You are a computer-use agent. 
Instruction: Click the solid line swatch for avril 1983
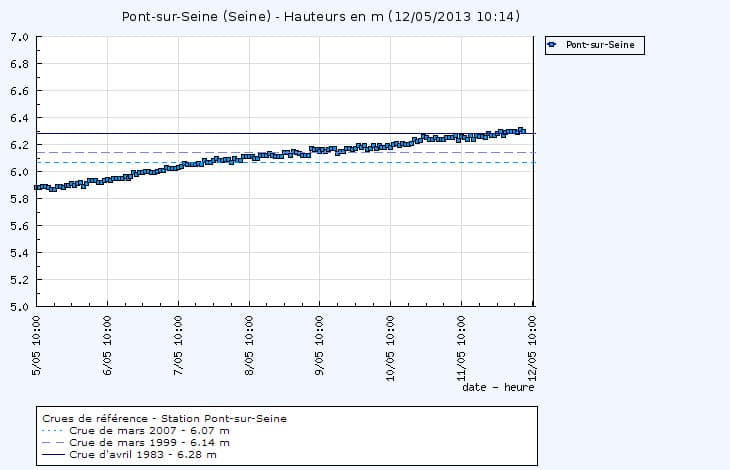(54, 454)
